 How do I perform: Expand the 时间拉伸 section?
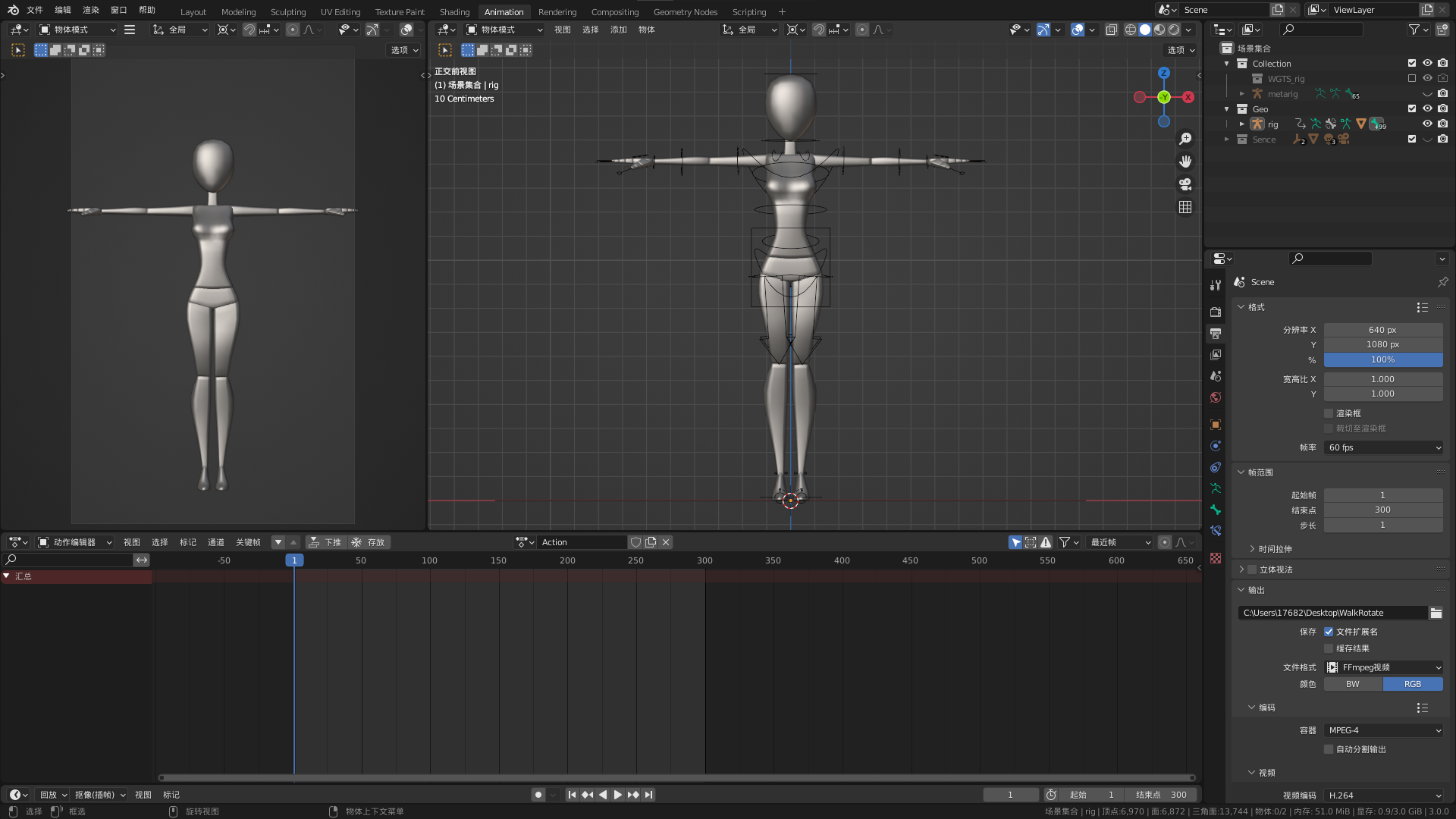coord(1274,549)
